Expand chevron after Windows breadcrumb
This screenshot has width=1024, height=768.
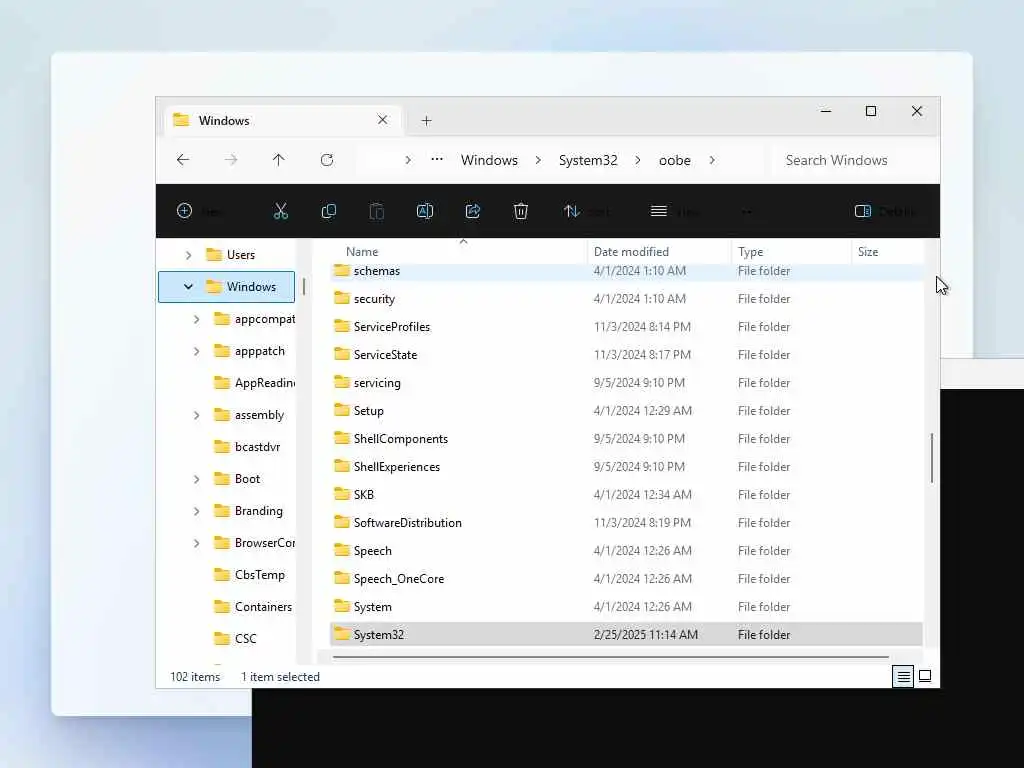[x=538, y=160]
